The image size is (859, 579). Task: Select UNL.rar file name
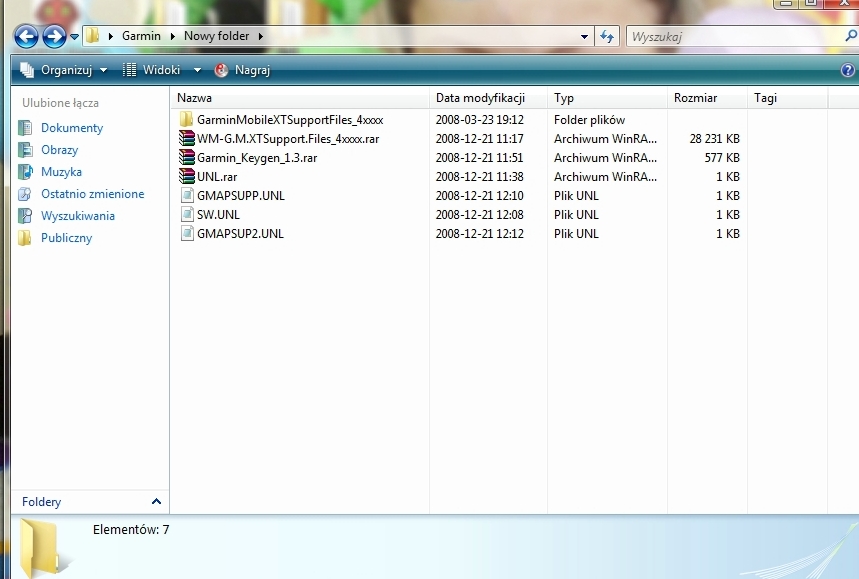click(x=217, y=176)
